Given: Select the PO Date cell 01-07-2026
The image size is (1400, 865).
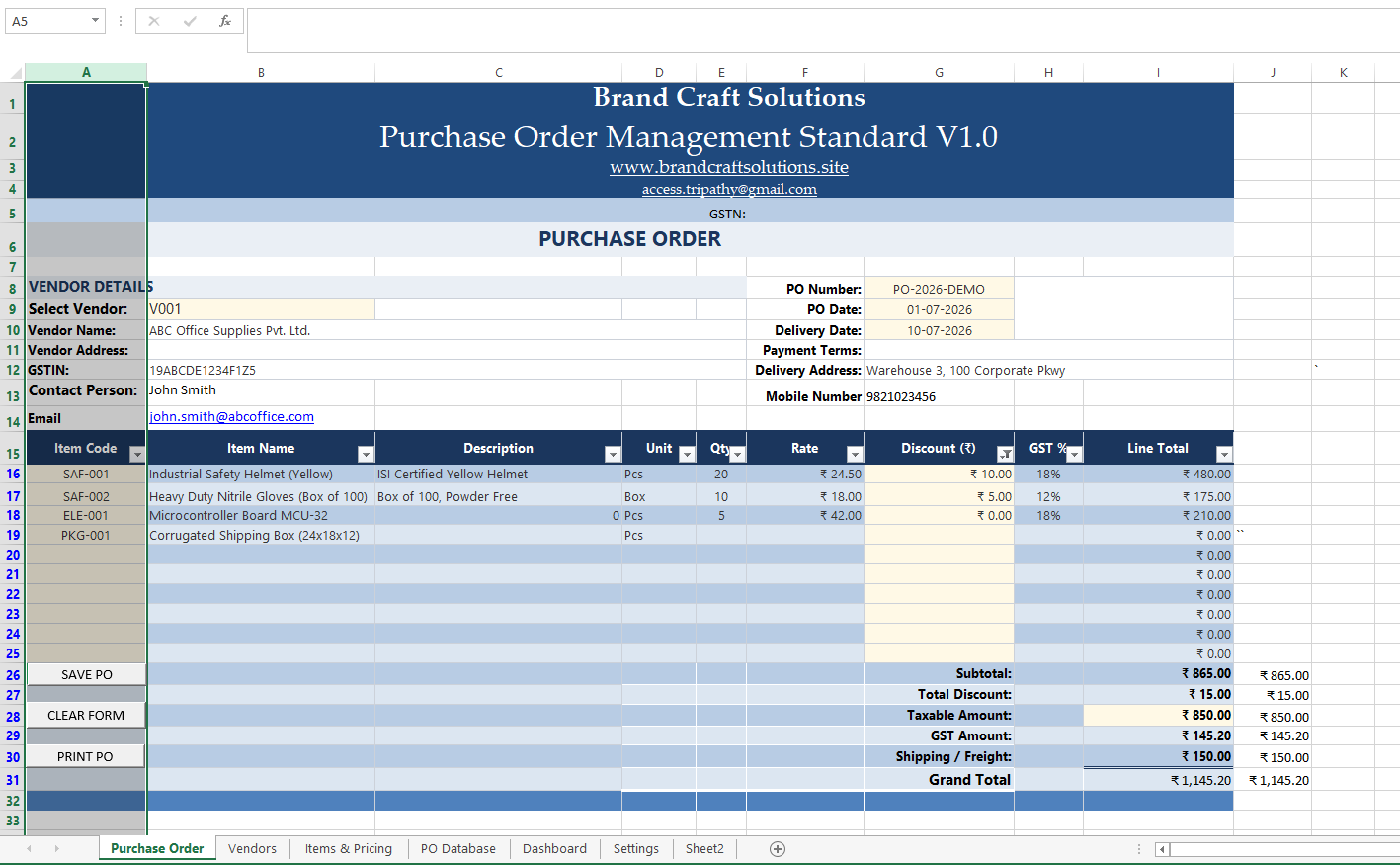Looking at the screenshot, I should coord(939,309).
